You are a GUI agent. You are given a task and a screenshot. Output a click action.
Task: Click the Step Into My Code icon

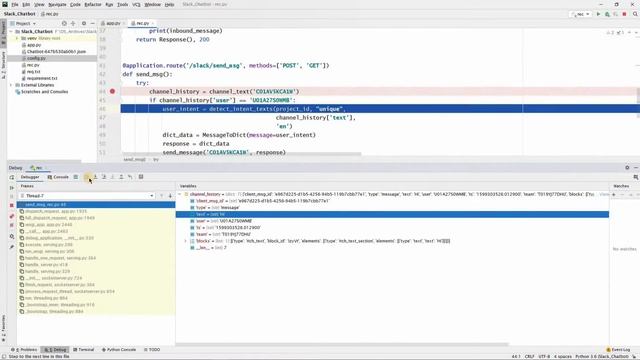104,177
